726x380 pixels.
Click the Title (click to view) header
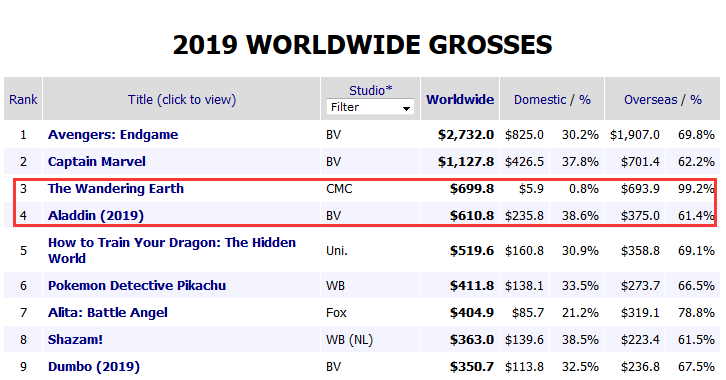point(182,100)
